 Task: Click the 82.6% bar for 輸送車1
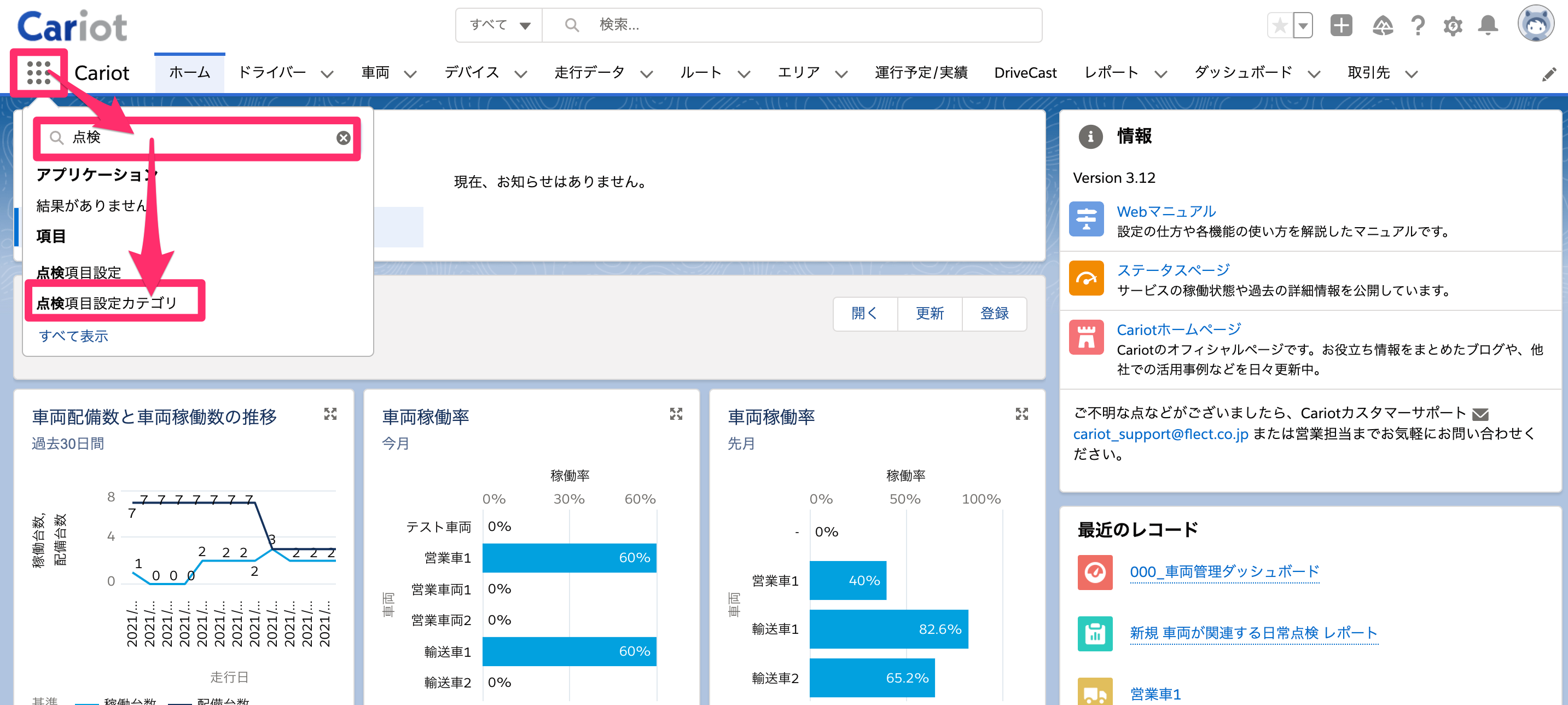coord(888,629)
